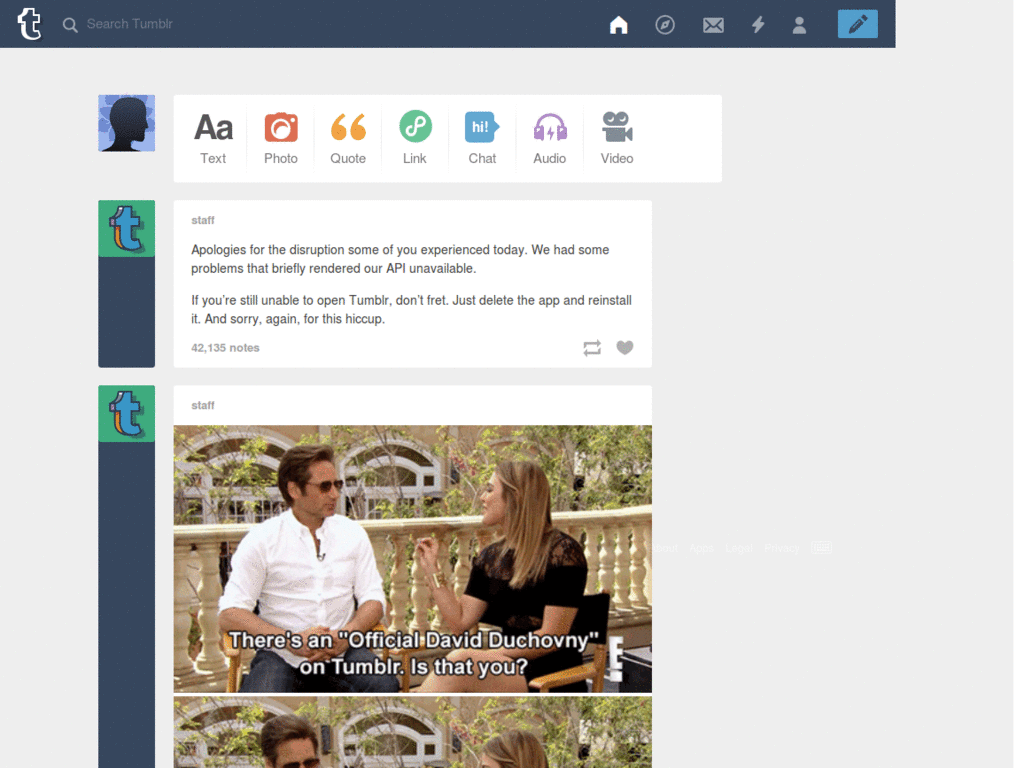View the 42,135 notes
Screen dimensions: 1024x768
pos(225,348)
